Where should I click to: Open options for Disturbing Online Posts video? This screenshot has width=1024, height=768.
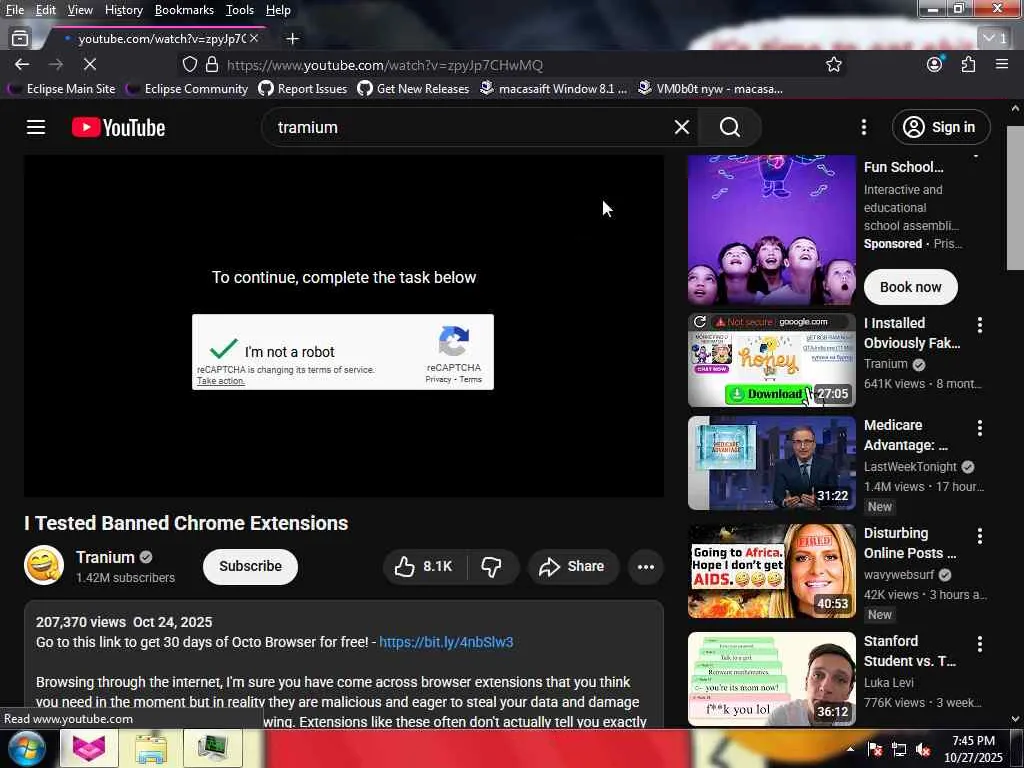pyautogui.click(x=979, y=536)
